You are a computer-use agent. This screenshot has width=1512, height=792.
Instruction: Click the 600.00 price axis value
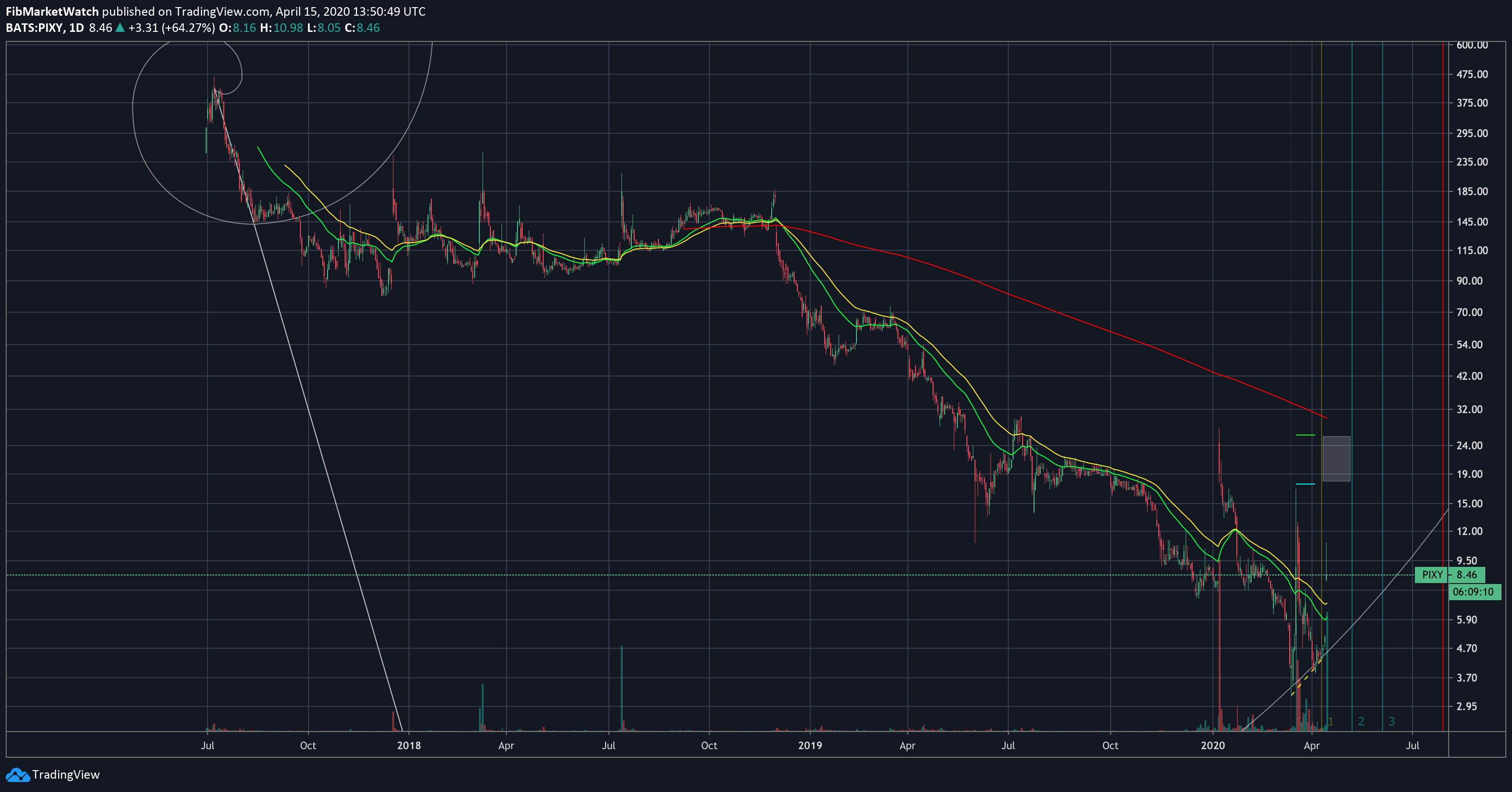pos(1472,45)
